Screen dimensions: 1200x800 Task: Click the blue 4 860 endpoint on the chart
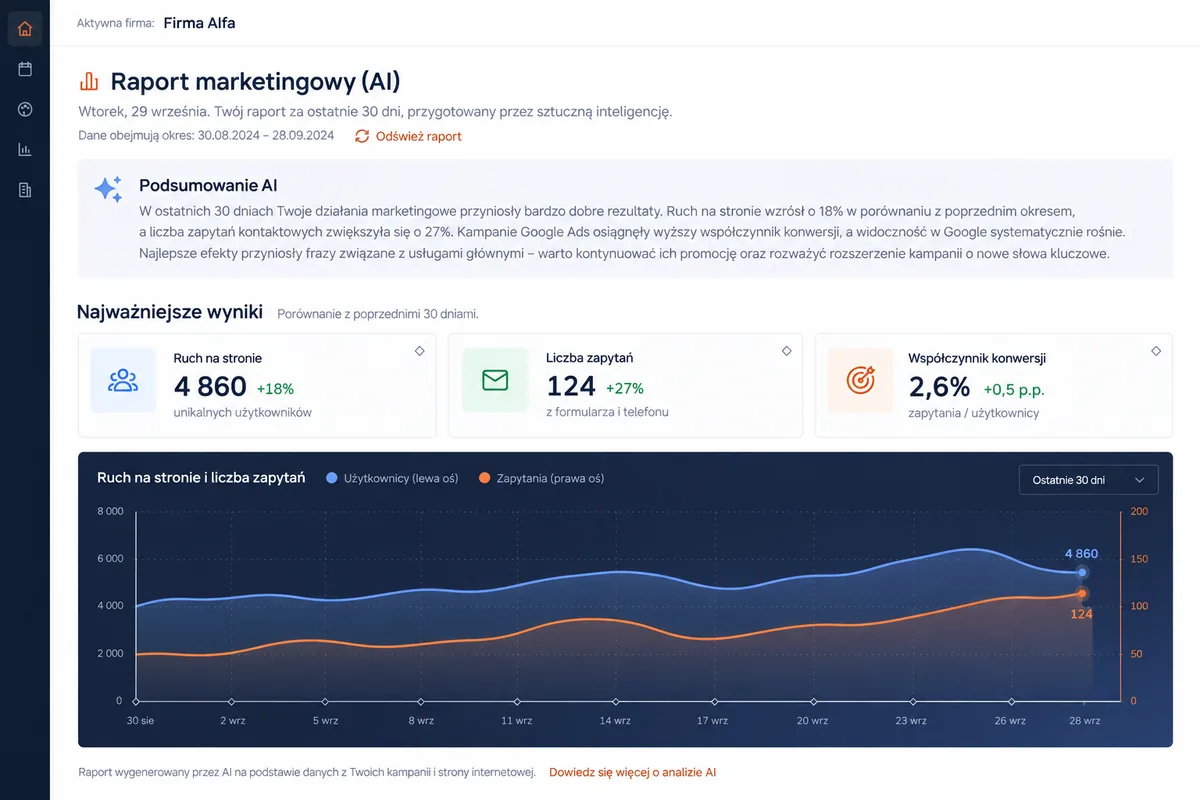(x=1082, y=572)
